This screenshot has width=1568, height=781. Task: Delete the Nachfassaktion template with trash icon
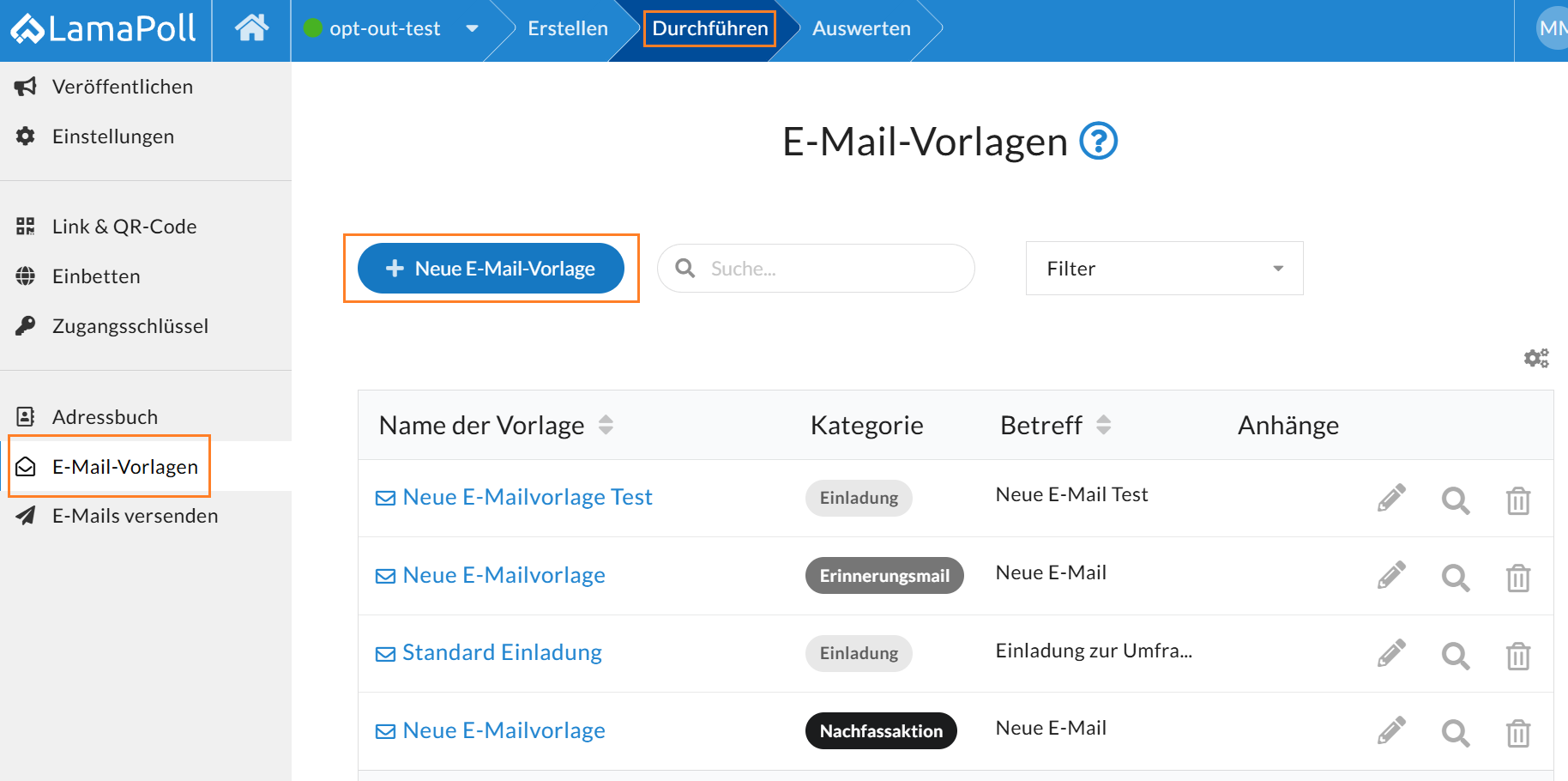(1518, 733)
